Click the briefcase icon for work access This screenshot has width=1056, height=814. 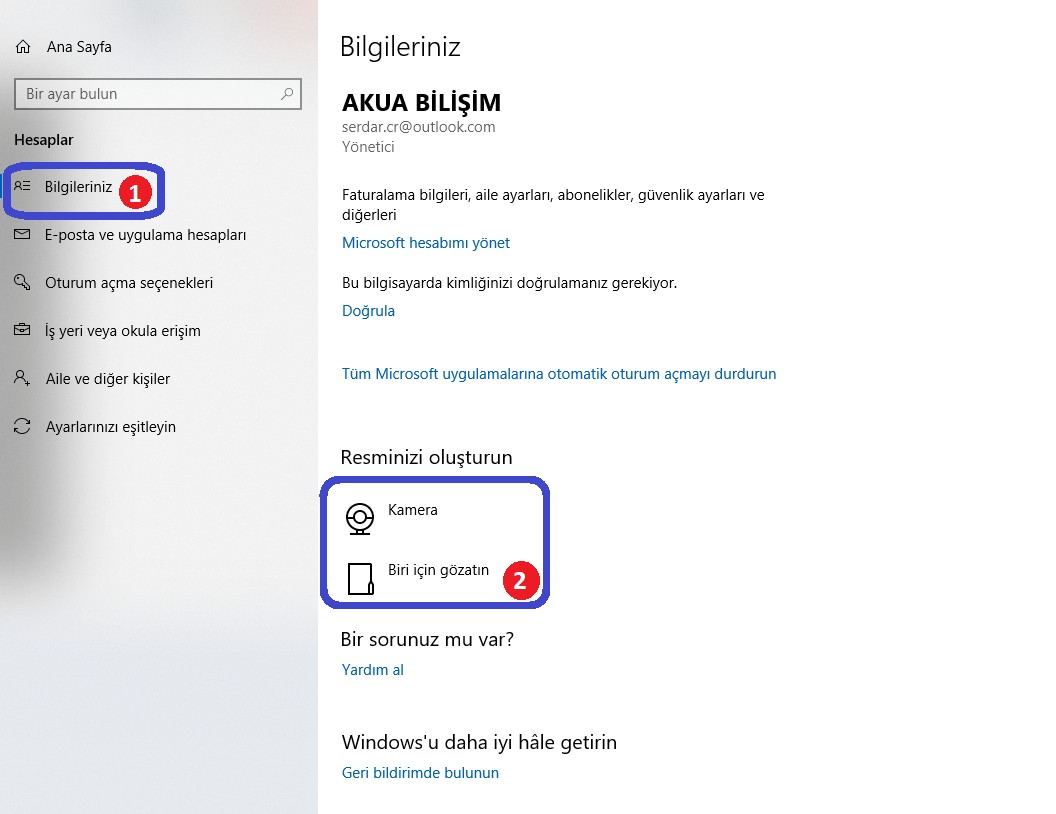coord(23,331)
